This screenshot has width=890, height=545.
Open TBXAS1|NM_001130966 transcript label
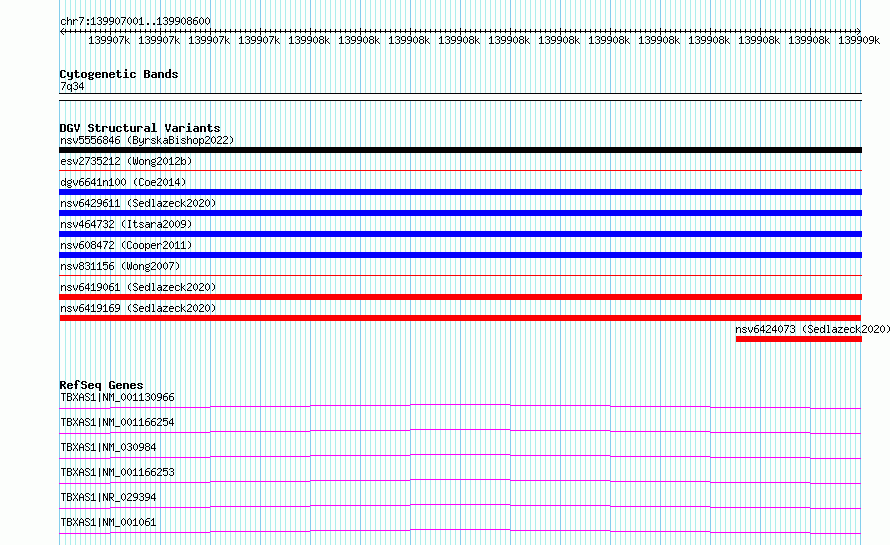tap(117, 397)
